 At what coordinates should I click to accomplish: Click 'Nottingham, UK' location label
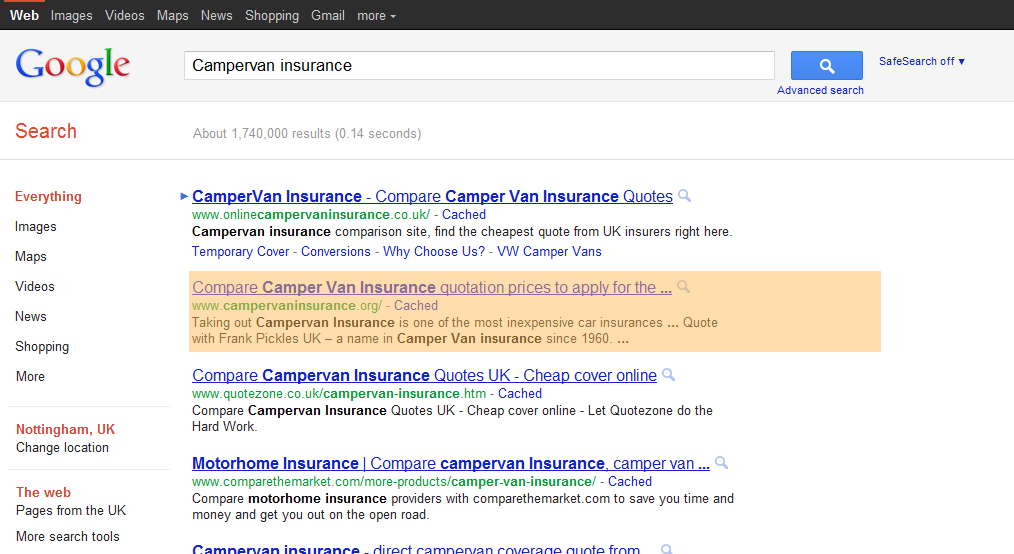coord(65,429)
